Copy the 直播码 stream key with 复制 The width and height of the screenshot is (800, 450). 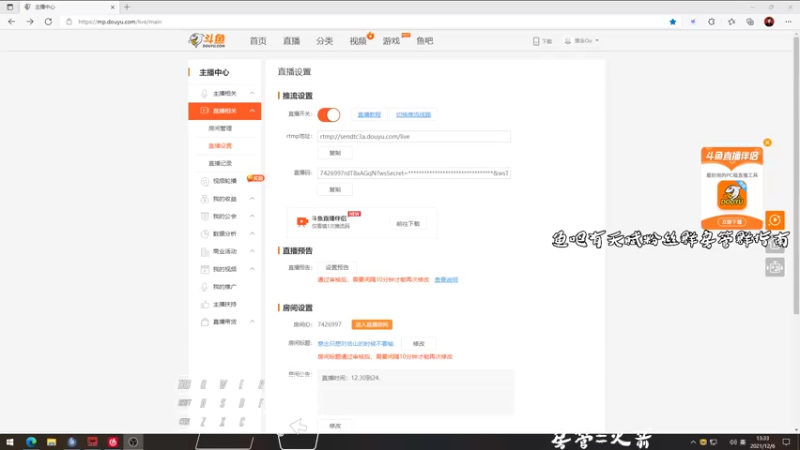(x=335, y=190)
